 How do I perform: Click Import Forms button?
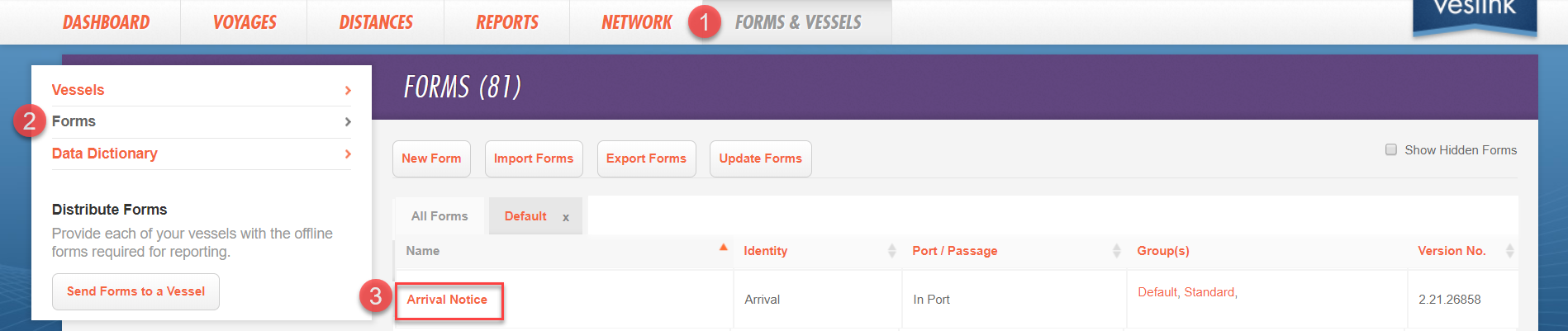coord(534,158)
